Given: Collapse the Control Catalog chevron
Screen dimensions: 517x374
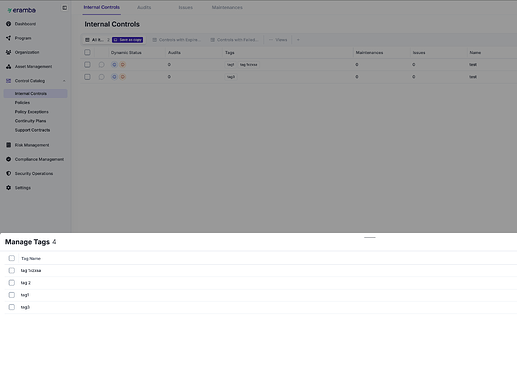Looking at the screenshot, I should tap(64, 81).
